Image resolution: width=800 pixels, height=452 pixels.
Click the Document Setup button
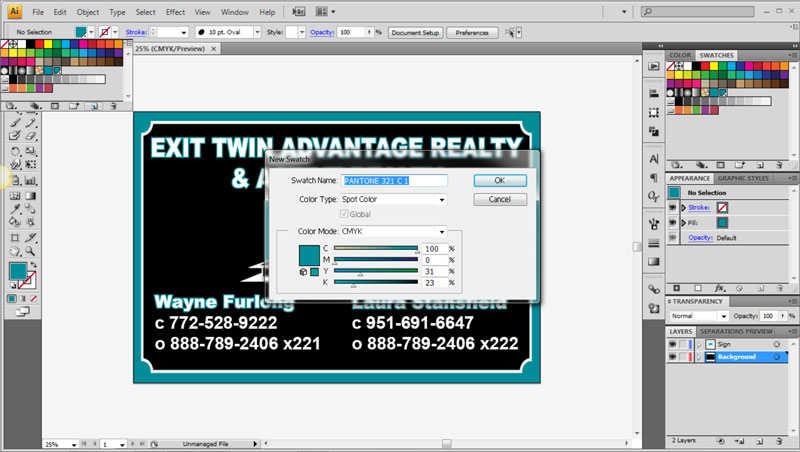(x=415, y=32)
